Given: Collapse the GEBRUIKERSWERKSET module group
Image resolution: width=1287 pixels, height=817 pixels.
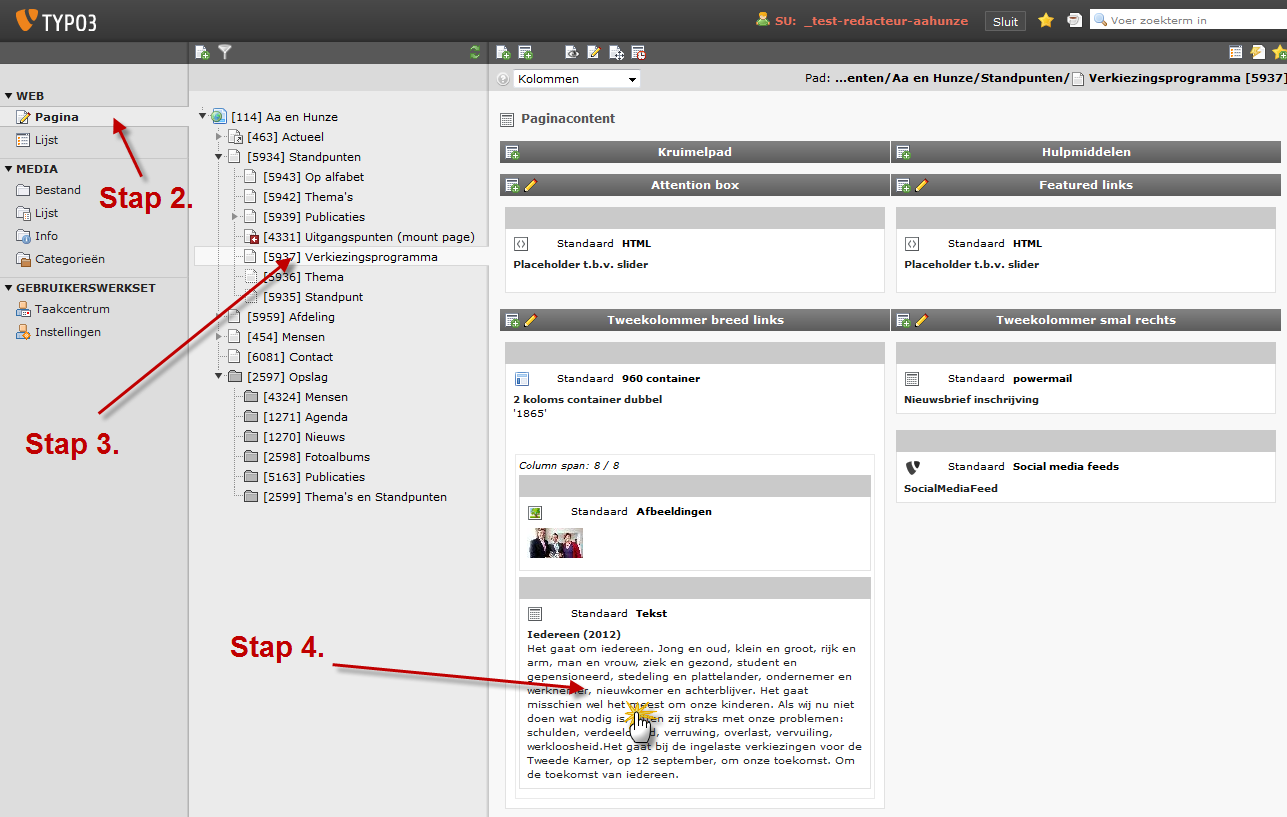Looking at the screenshot, I should (9, 288).
